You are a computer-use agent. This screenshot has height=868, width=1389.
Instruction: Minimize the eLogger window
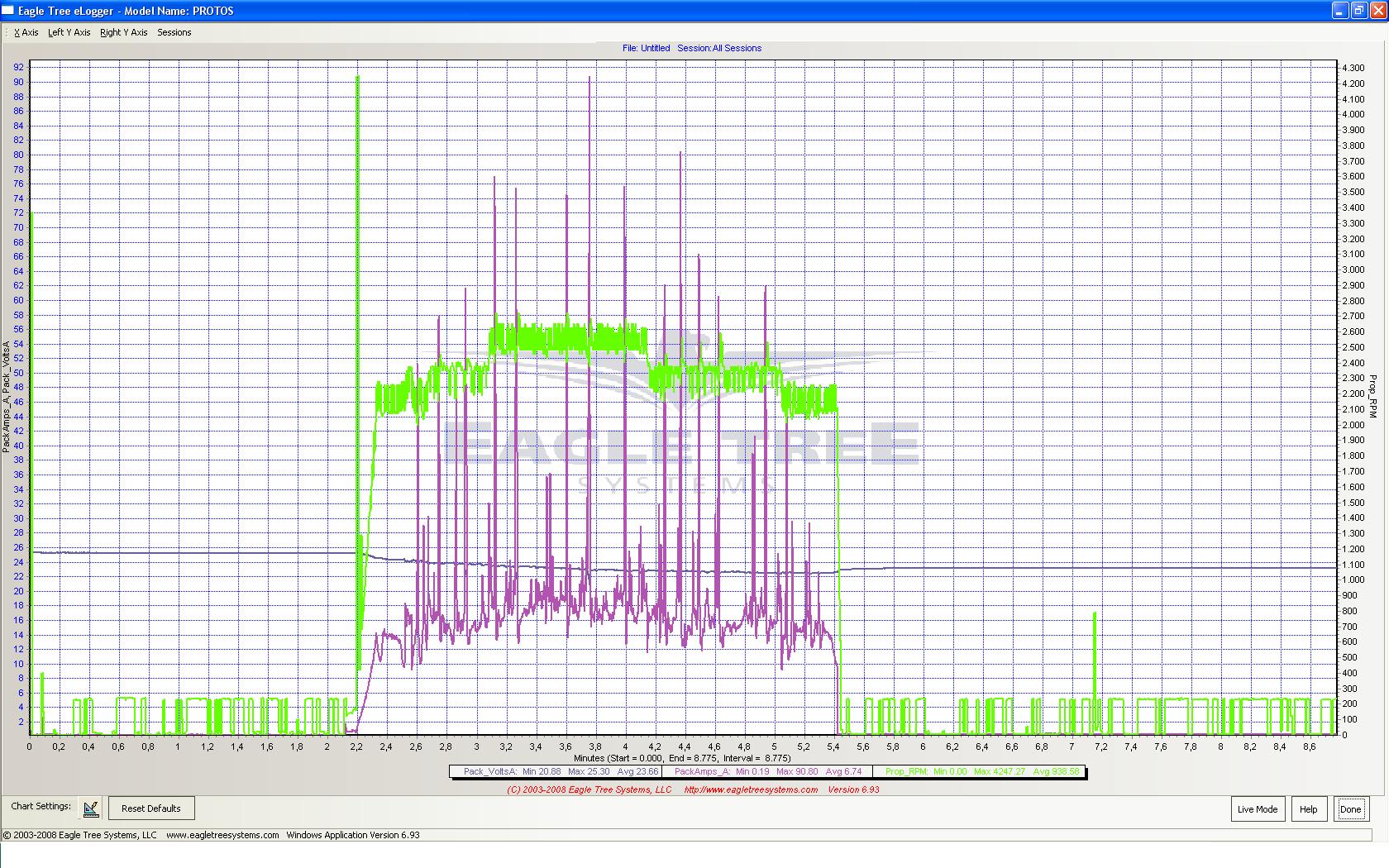click(1340, 11)
